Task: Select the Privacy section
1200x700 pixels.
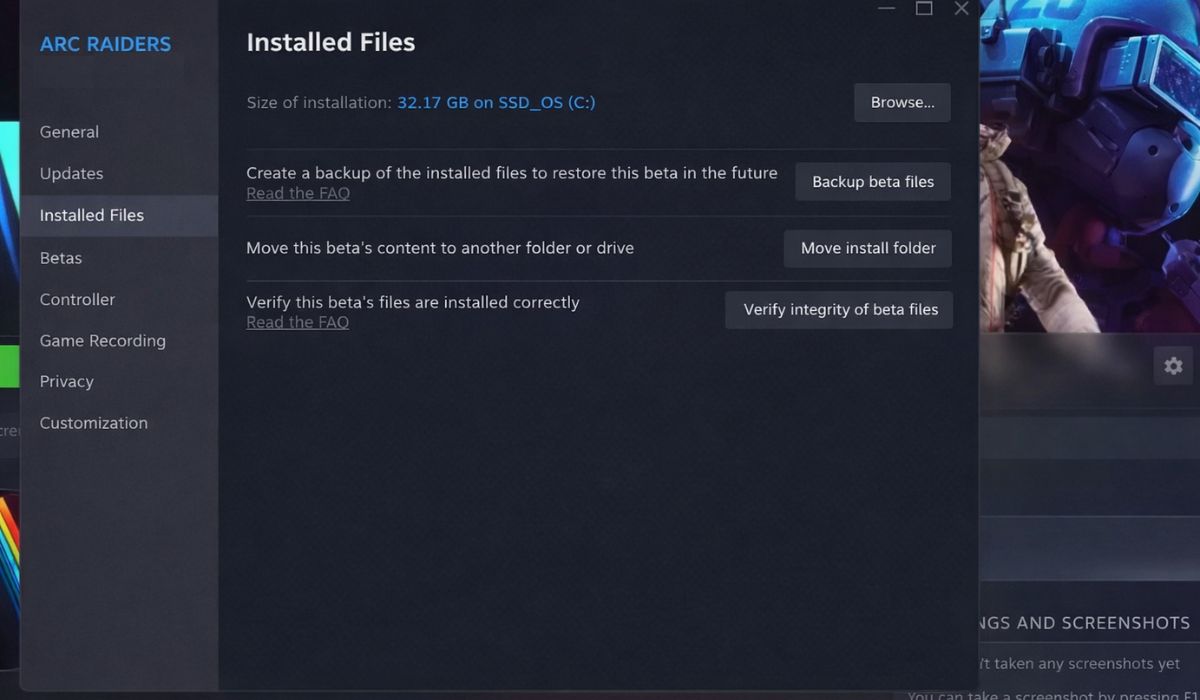Action: click(66, 381)
